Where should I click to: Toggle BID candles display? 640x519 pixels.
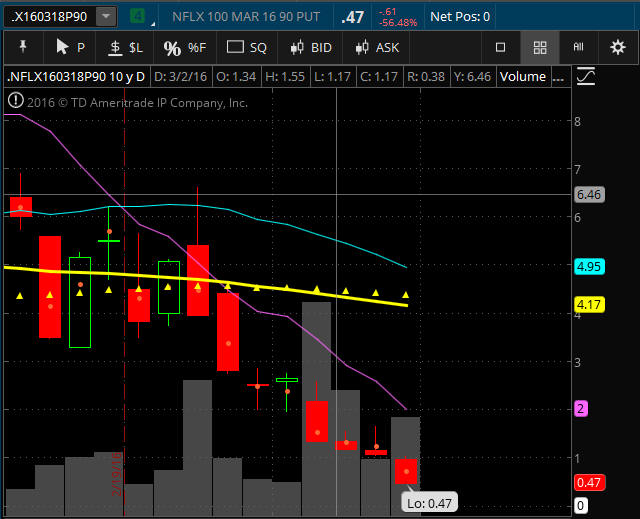[310, 47]
